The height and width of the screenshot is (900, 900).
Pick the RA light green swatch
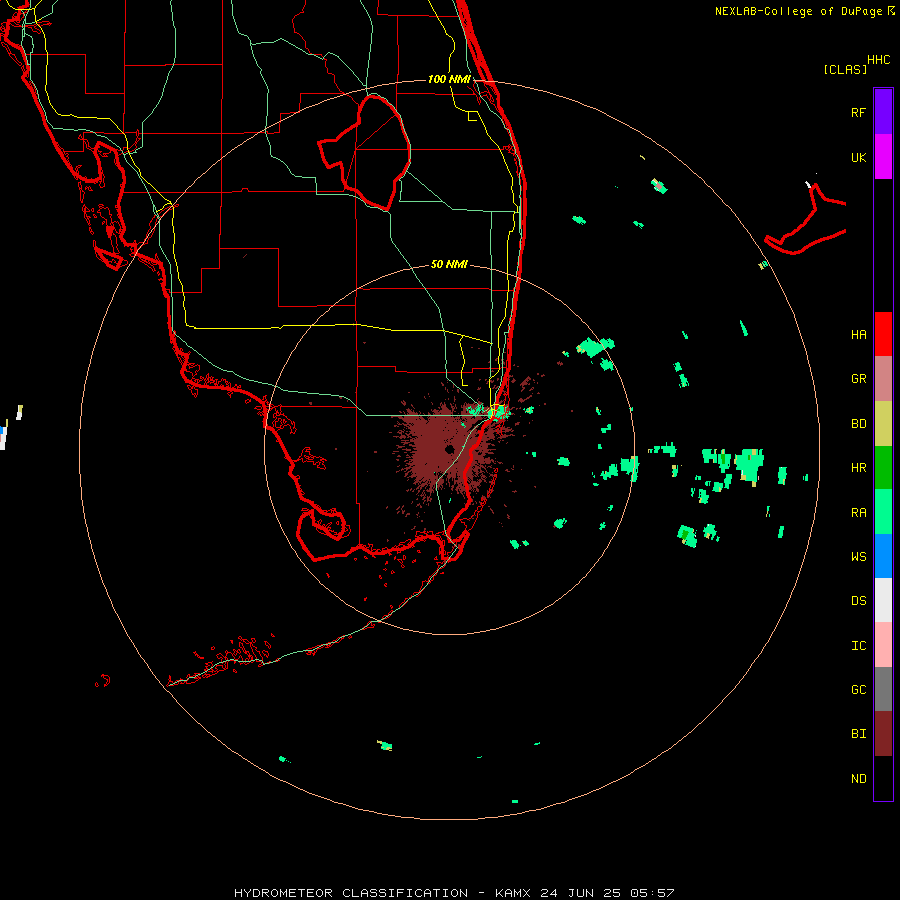click(883, 512)
